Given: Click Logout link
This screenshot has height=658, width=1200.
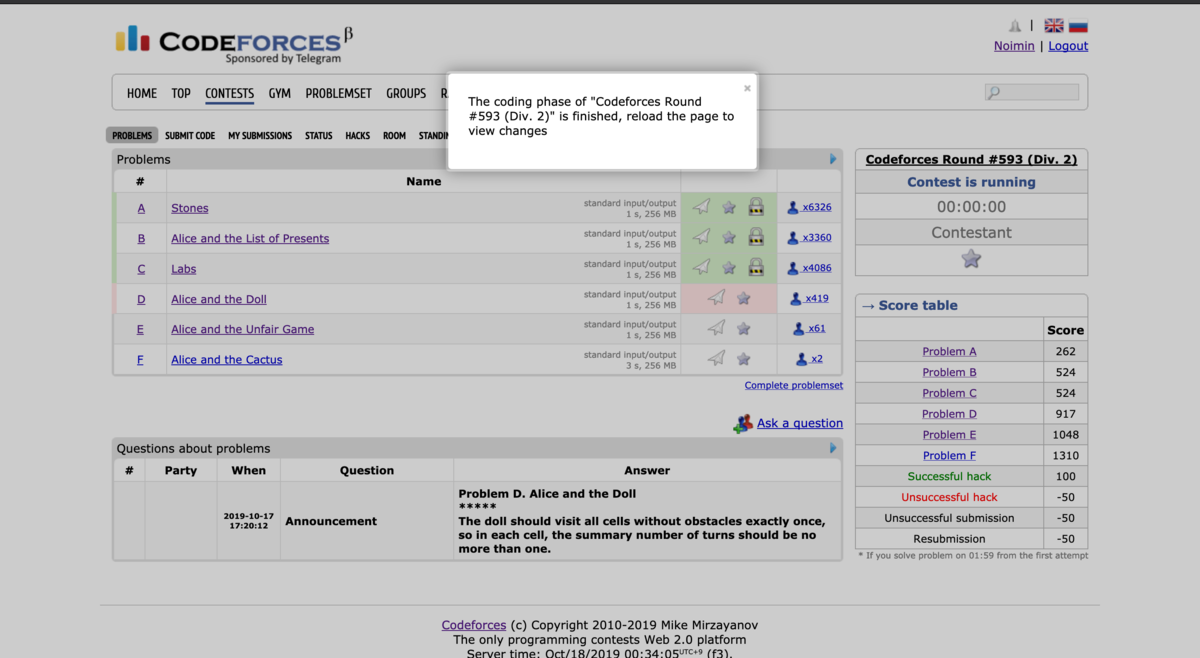Looking at the screenshot, I should 1068,46.
